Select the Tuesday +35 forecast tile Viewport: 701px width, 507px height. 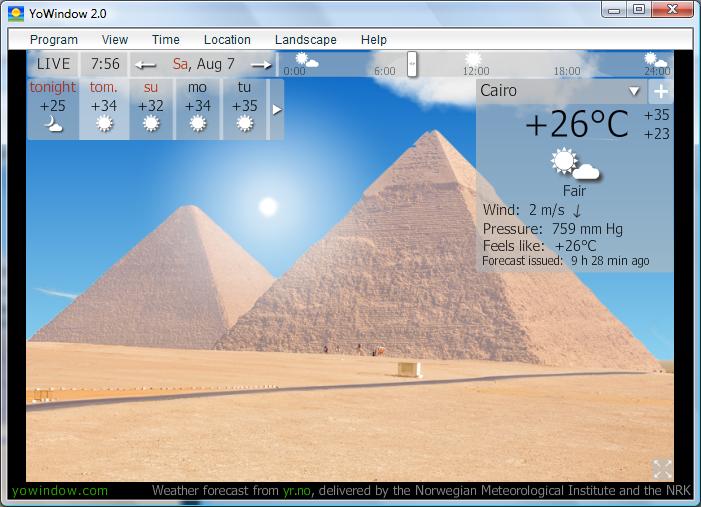point(245,108)
